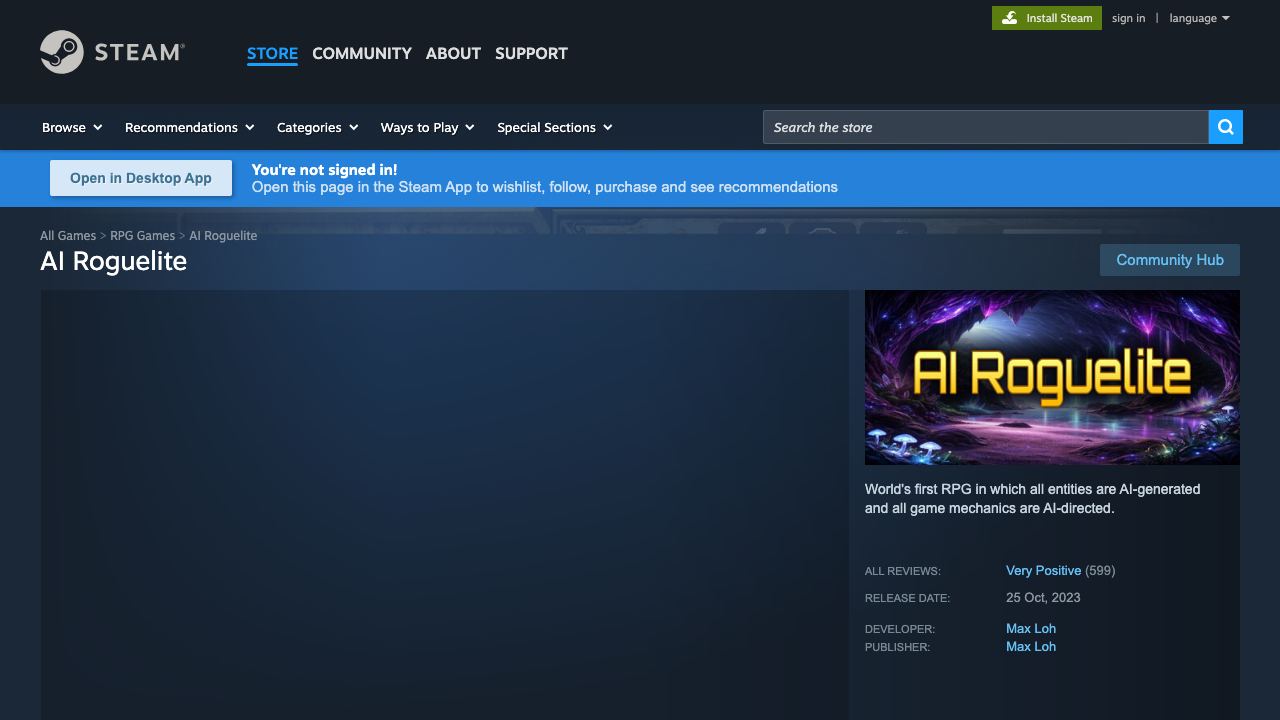Open the ABOUT menu tab
This screenshot has width=1280, height=720.
point(453,53)
